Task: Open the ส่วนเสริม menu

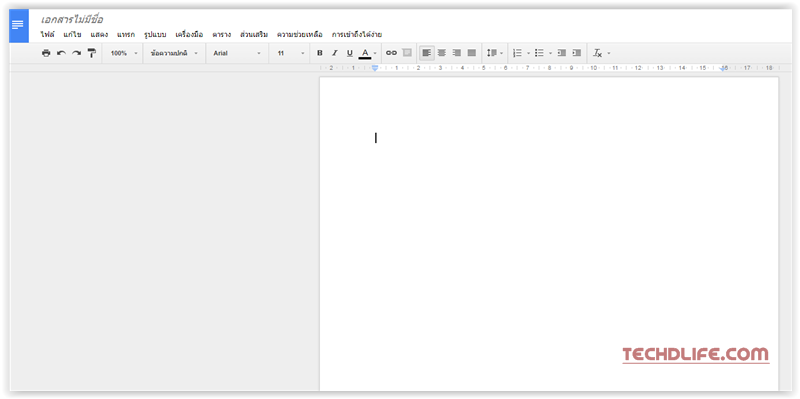Action: [254, 35]
